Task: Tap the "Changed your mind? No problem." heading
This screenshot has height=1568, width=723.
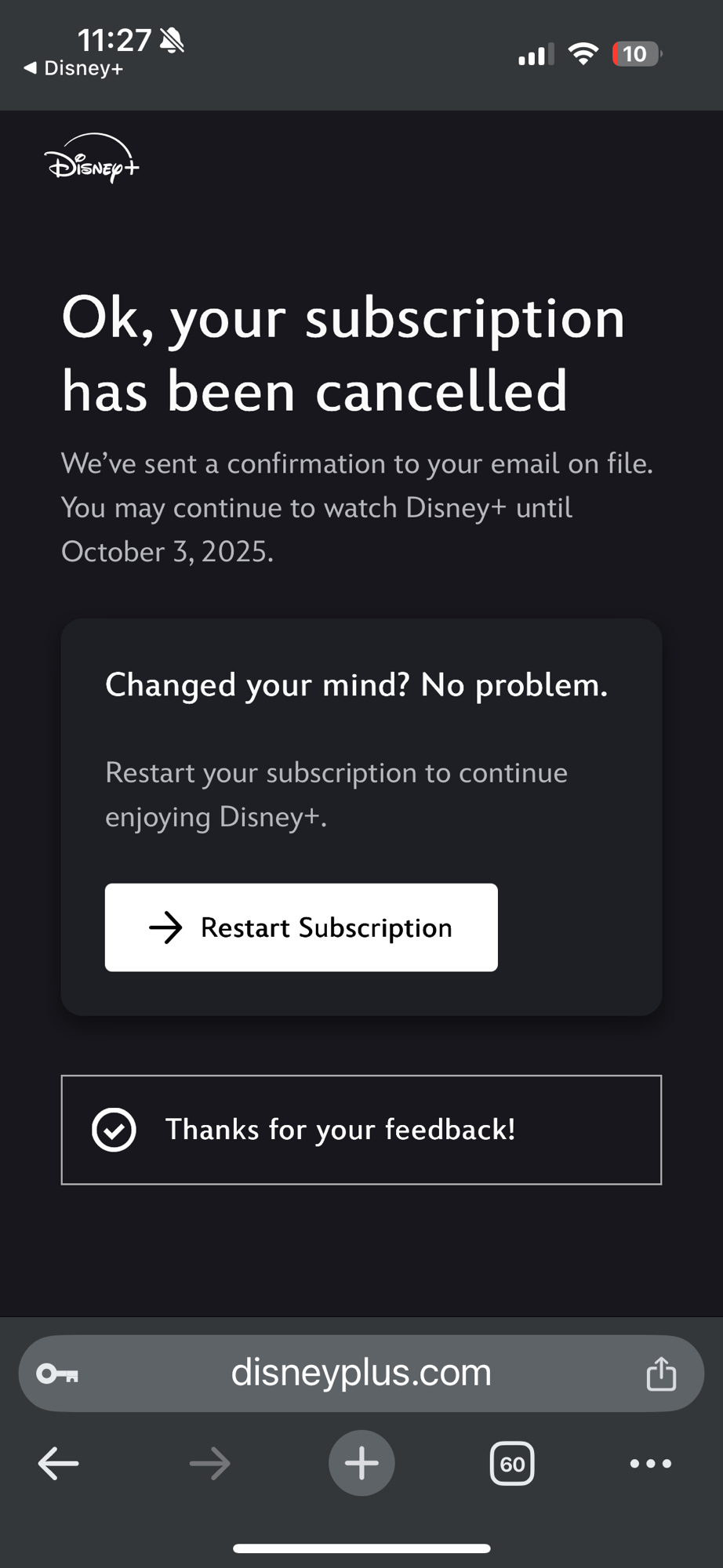Action: pos(356,685)
